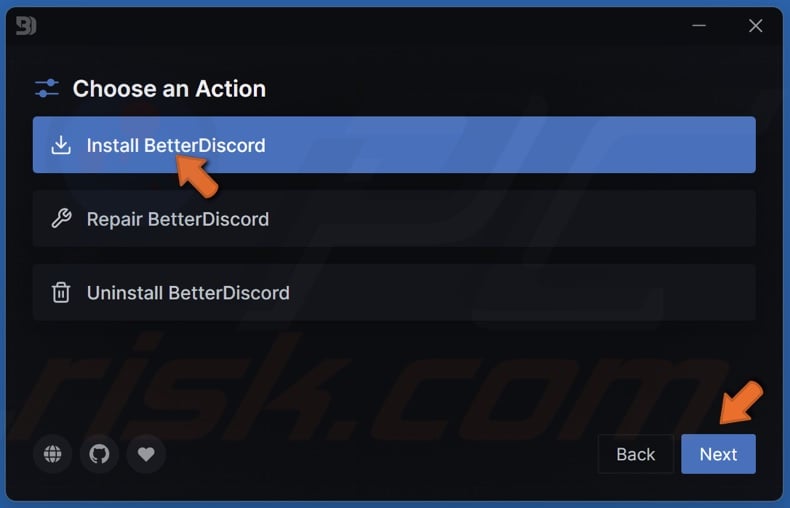The height and width of the screenshot is (508, 790).
Task: Click the Choose an Action heading text
Action: click(169, 89)
